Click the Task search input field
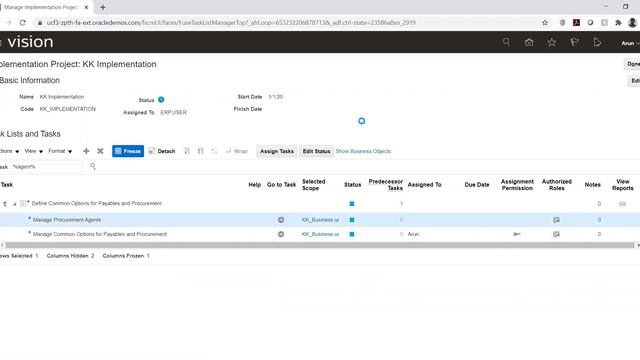This screenshot has width=640, height=360. click(x=46, y=167)
